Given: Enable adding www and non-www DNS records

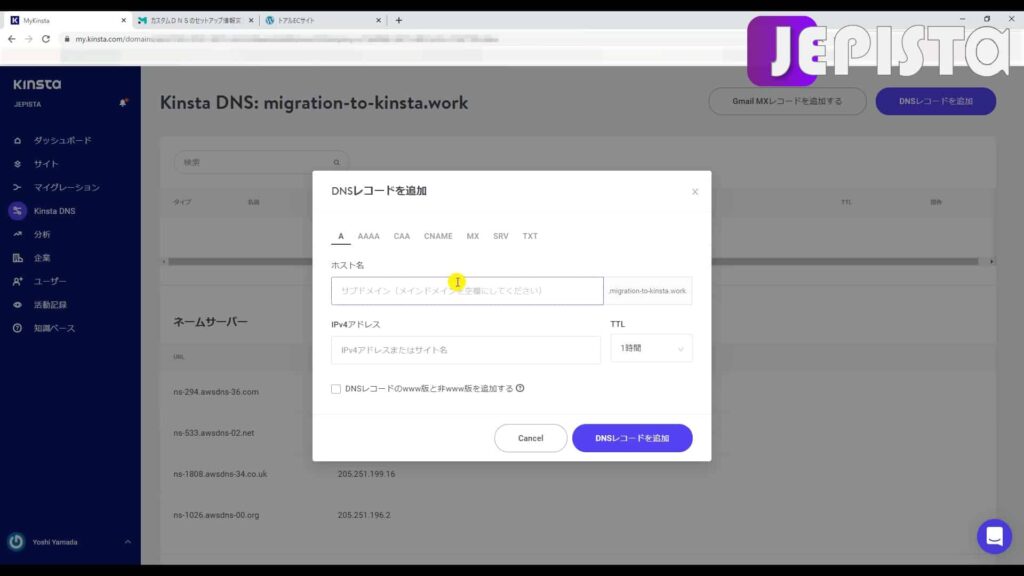Looking at the screenshot, I should click(x=336, y=388).
